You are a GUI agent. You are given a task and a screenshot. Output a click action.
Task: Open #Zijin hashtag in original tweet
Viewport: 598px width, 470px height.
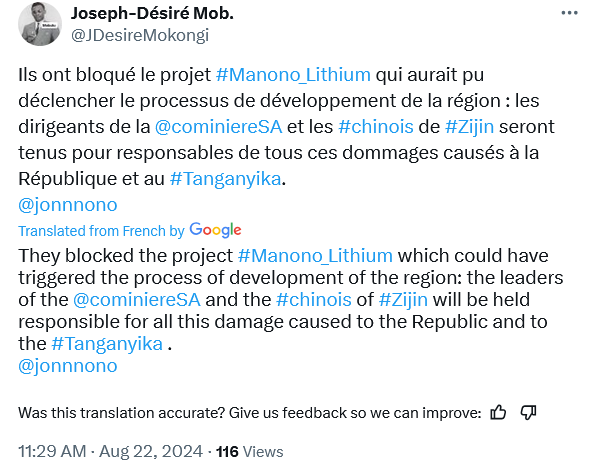coord(470,127)
